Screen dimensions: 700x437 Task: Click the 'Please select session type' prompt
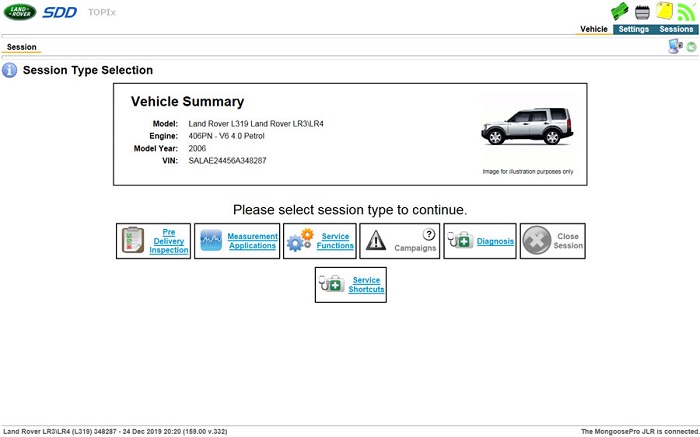click(350, 210)
